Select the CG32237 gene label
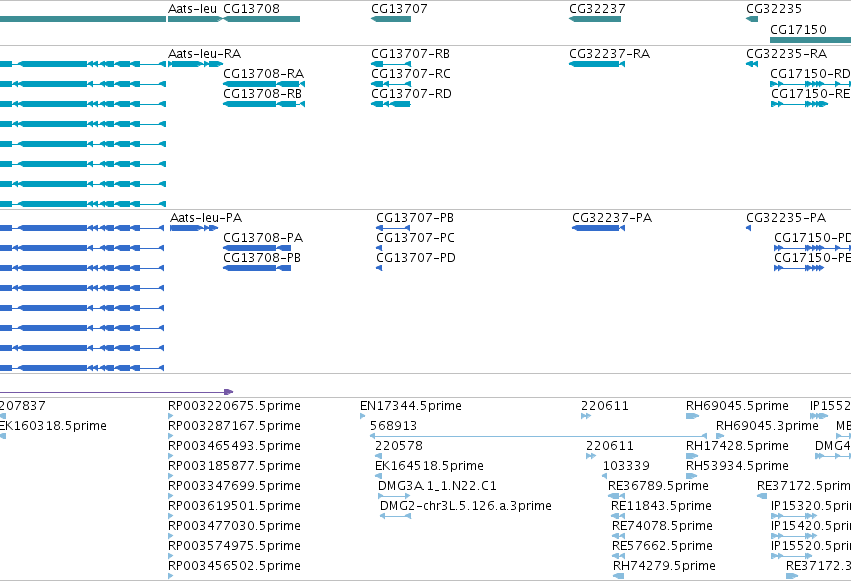851x581 pixels. (x=597, y=9)
